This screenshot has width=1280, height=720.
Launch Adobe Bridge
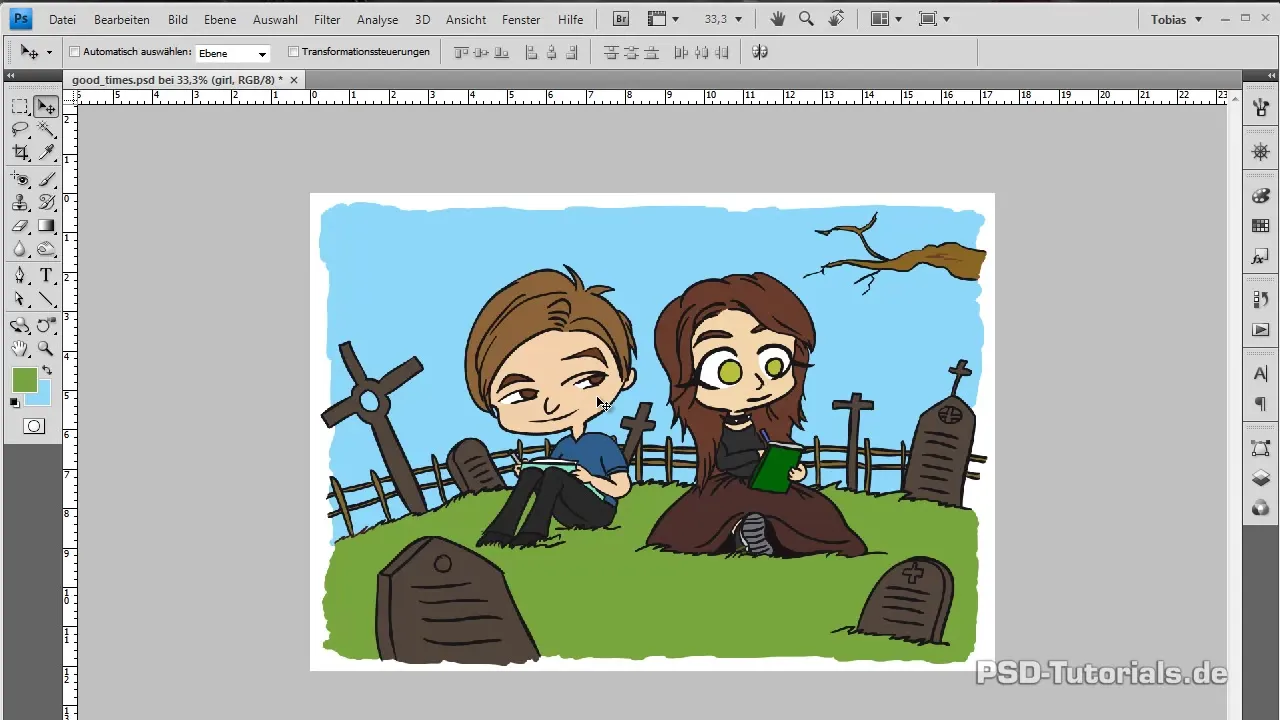click(621, 19)
